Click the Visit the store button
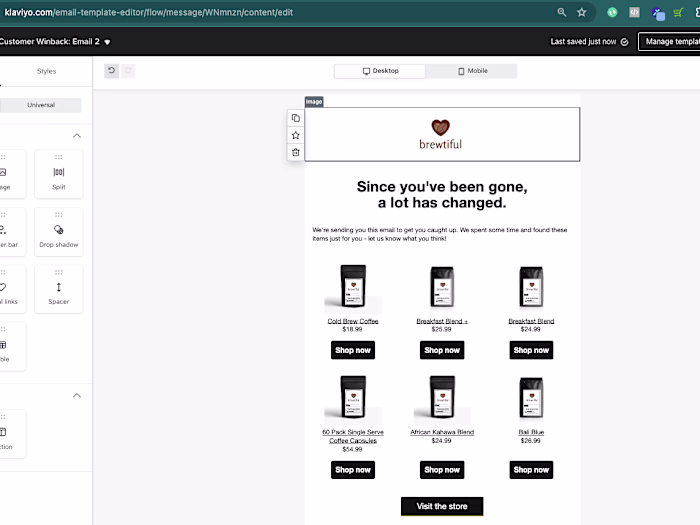 tap(442, 506)
